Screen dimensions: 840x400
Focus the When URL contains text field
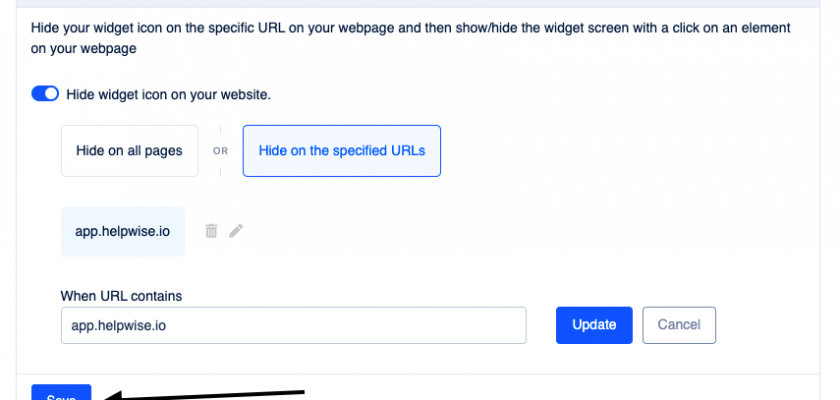click(x=293, y=325)
